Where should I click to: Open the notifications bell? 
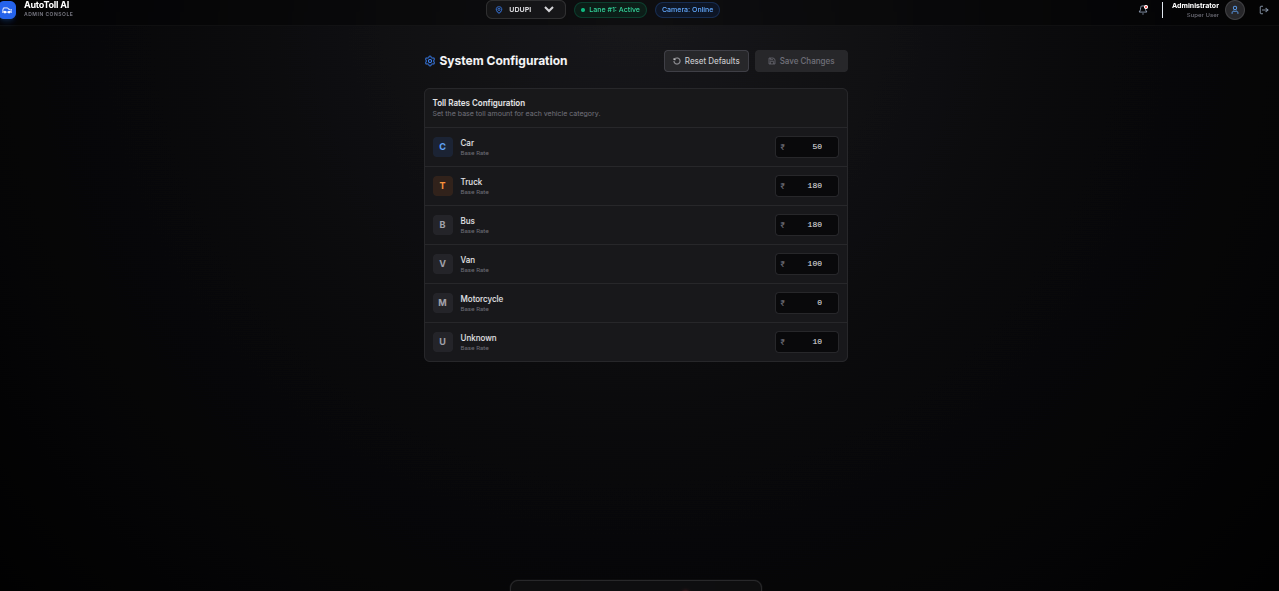click(1143, 10)
